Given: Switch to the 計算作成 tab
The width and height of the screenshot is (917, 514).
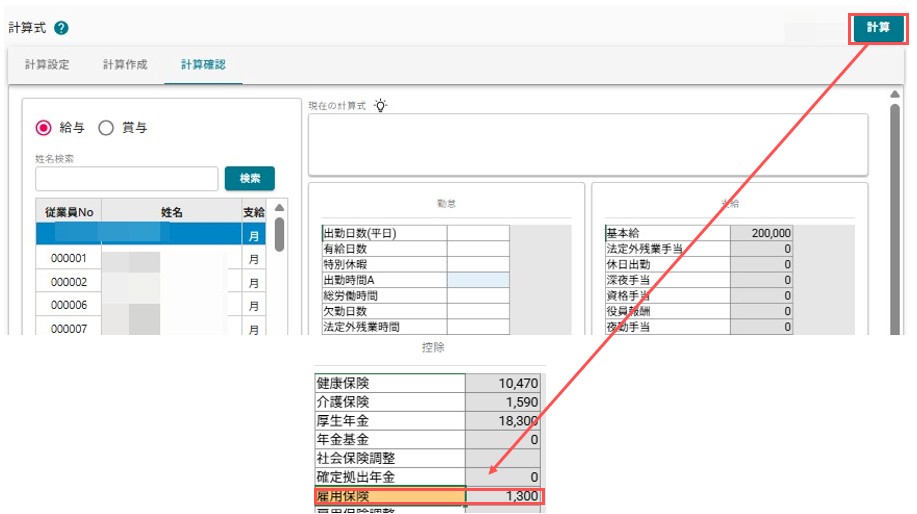Looking at the screenshot, I should click(x=125, y=64).
